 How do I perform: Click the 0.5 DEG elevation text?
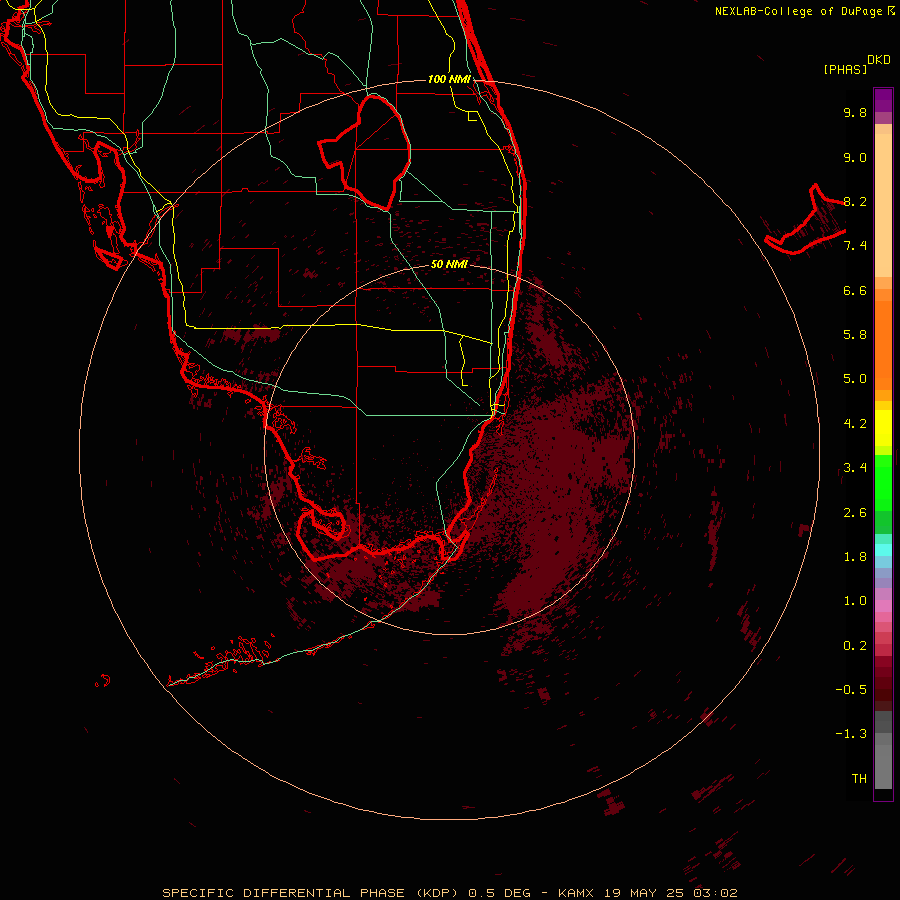pos(499,893)
